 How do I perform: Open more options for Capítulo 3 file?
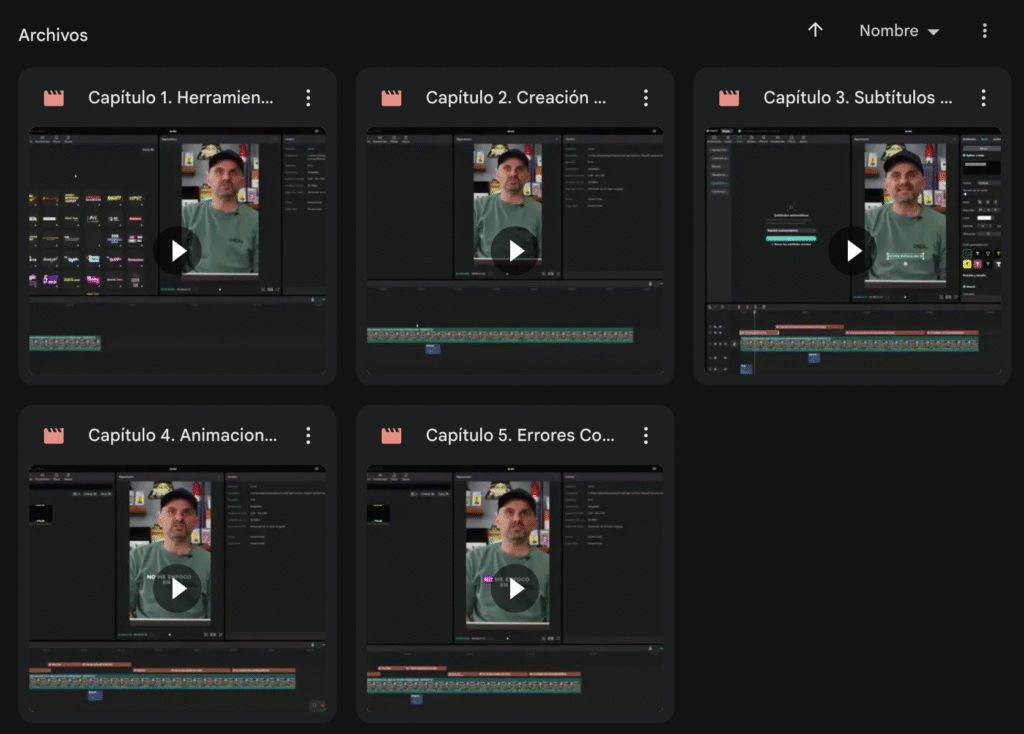(983, 98)
